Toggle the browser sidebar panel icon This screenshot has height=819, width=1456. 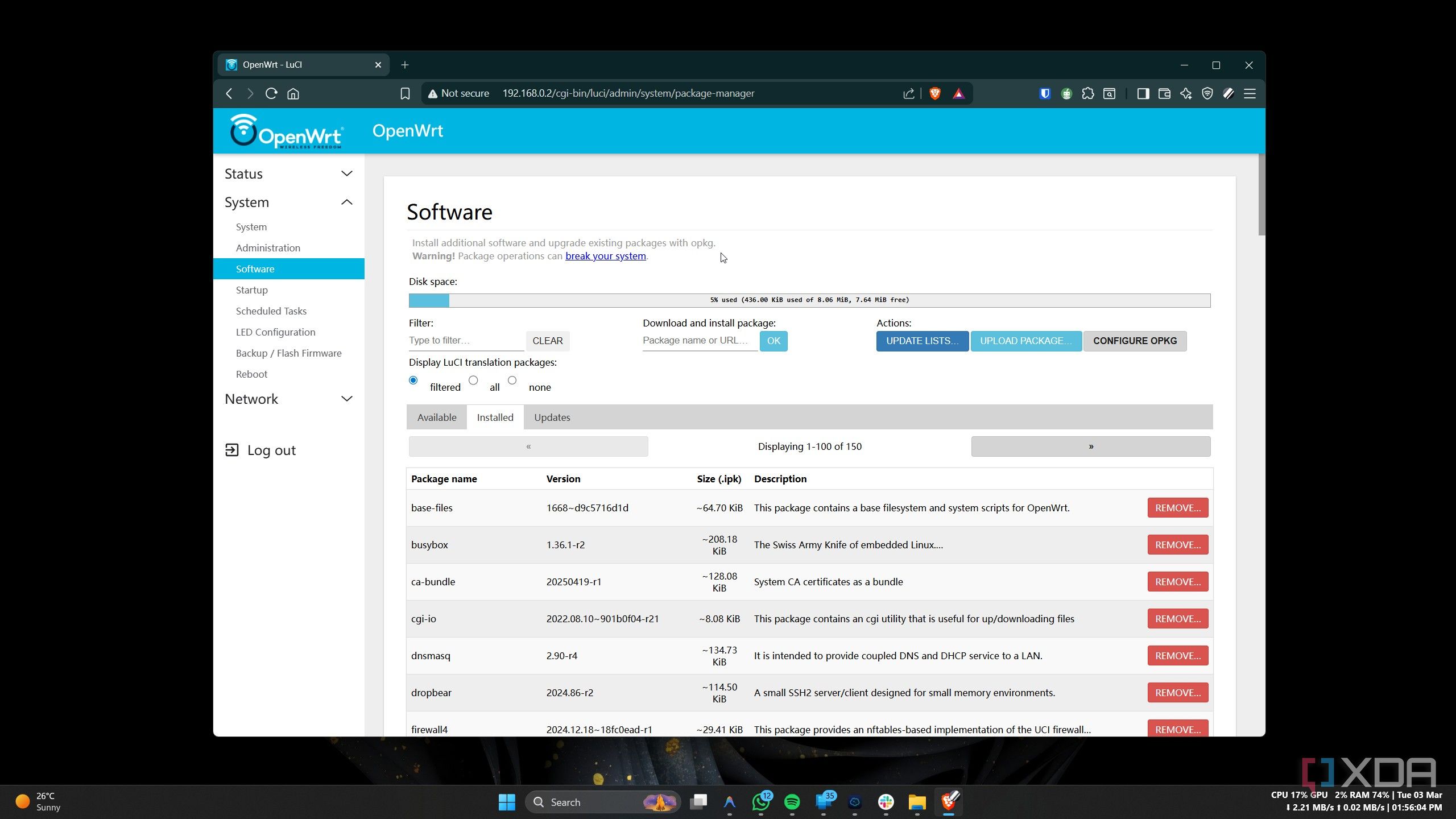tap(1143, 93)
